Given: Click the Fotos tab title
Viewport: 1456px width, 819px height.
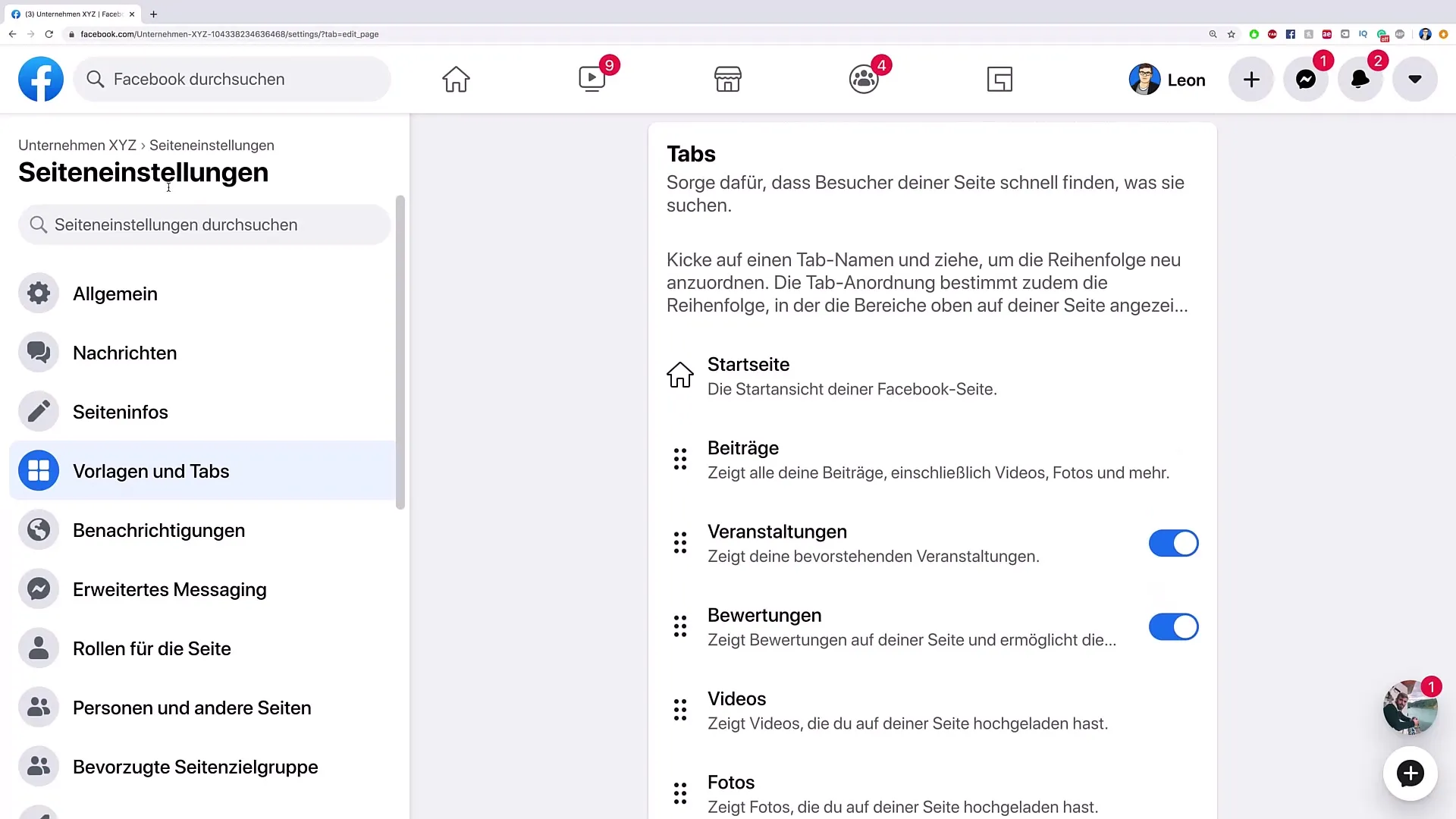Looking at the screenshot, I should (731, 782).
